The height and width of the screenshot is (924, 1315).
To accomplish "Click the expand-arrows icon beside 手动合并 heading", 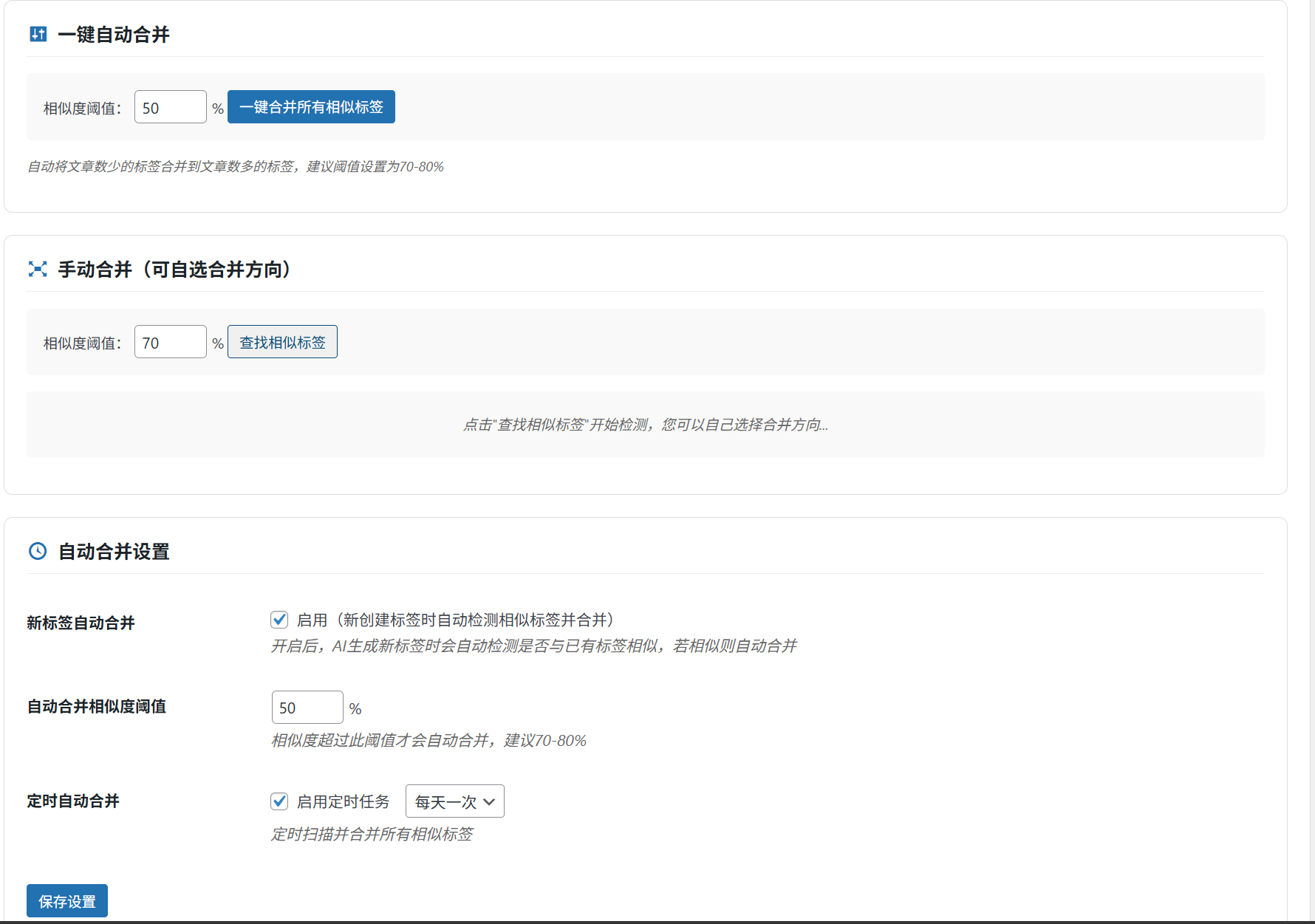I will 38,270.
